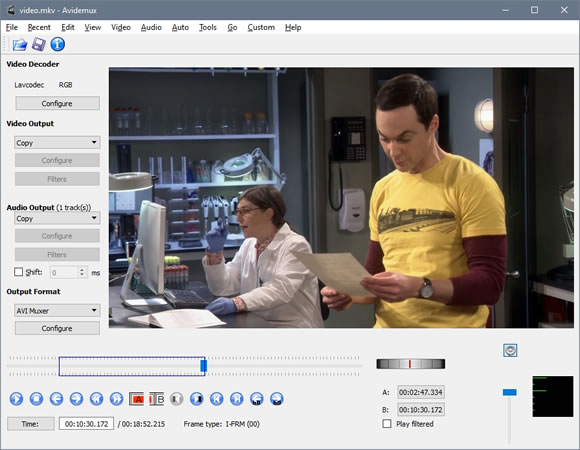Image resolution: width=580 pixels, height=450 pixels.
Task: Click the B marker time 00:10:30.172
Action: pos(421,410)
